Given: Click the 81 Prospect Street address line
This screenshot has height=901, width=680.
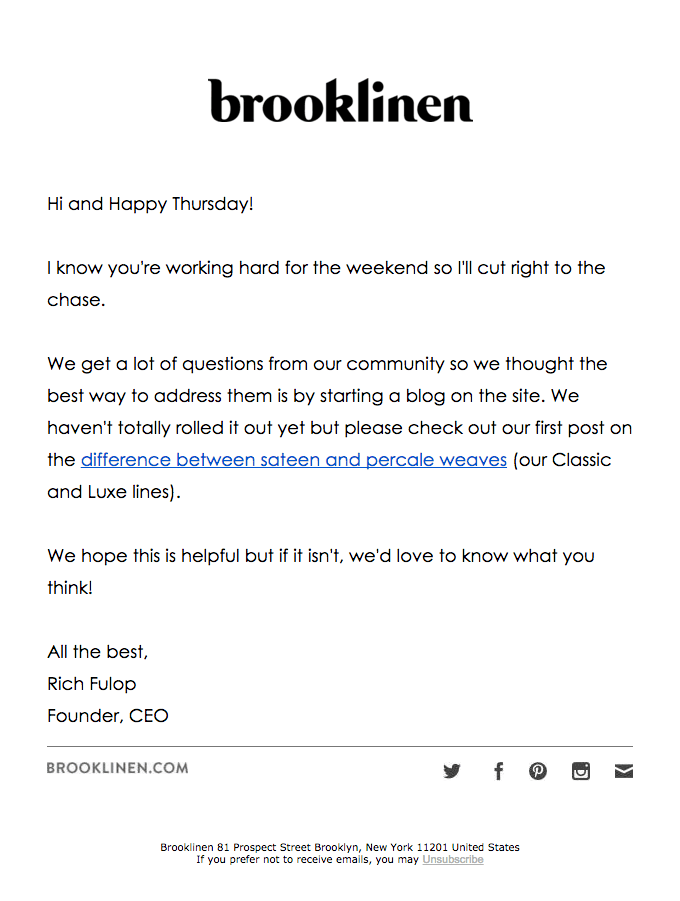Looking at the screenshot, I should [x=340, y=847].
